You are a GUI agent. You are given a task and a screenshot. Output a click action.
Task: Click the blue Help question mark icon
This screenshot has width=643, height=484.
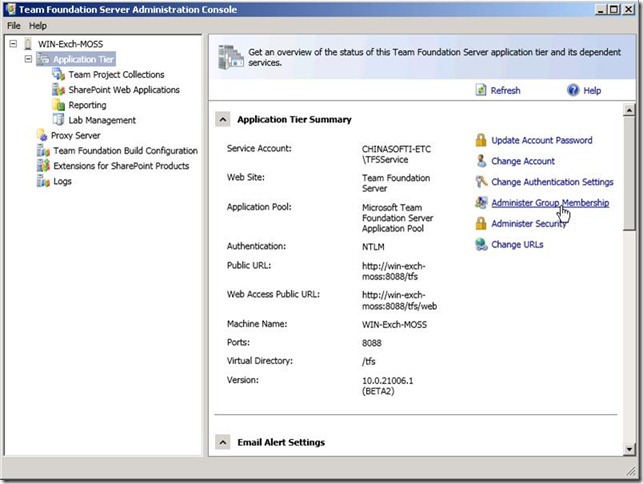tap(573, 90)
